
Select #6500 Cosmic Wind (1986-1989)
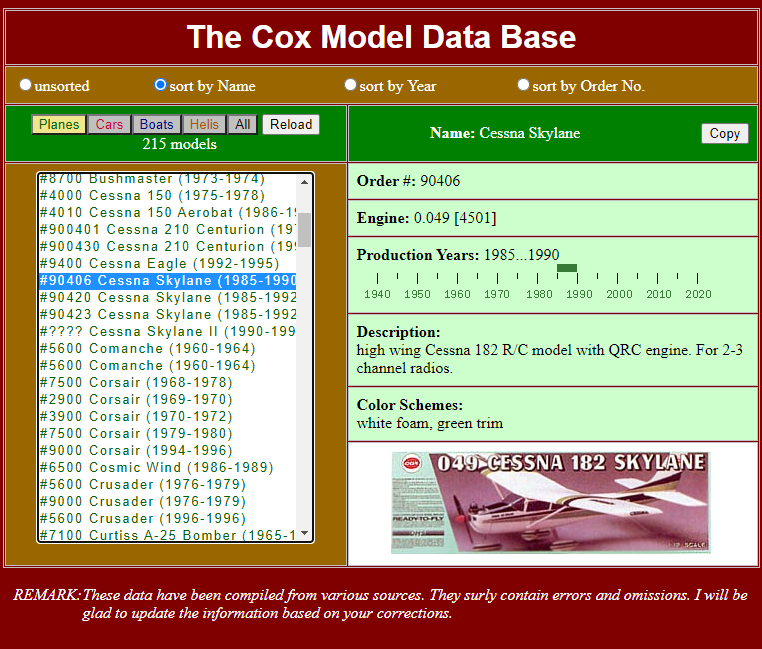[x=168, y=468]
